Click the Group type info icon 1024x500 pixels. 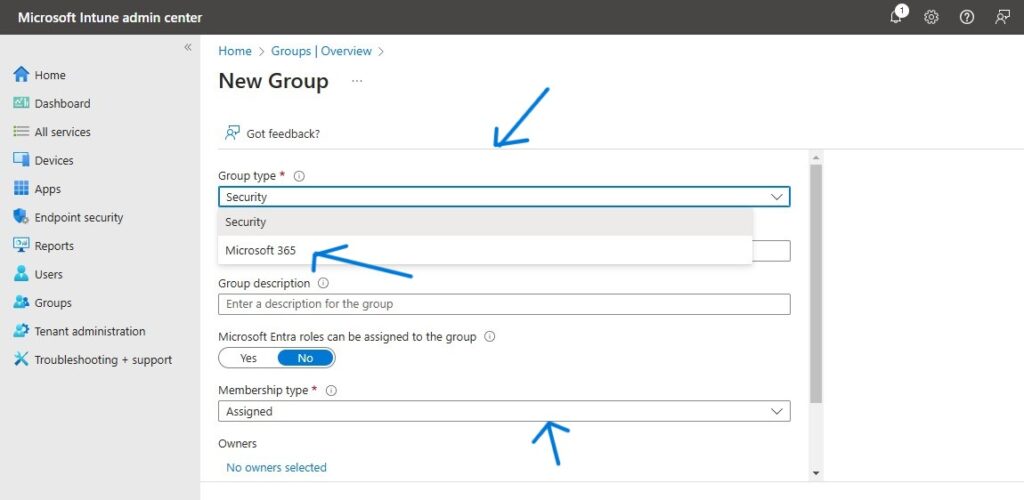click(x=299, y=176)
